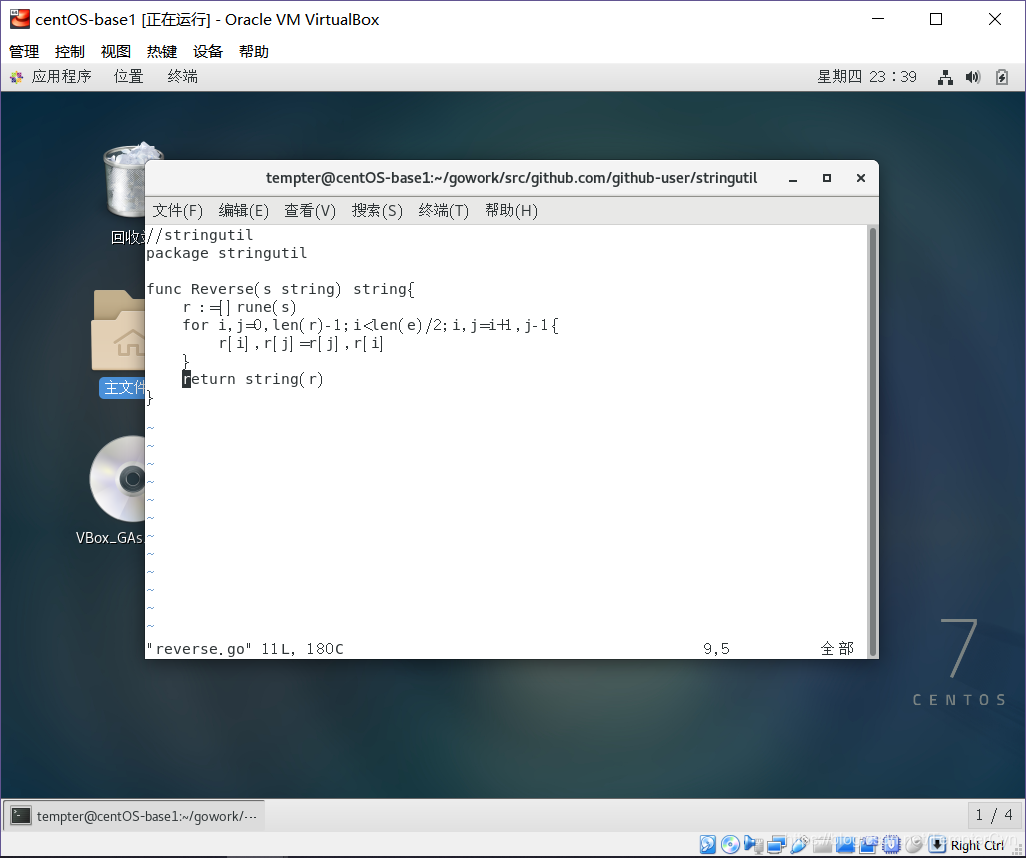The width and height of the screenshot is (1026, 858).
Task: Click the trash bin desktop icon
Action: click(x=124, y=180)
